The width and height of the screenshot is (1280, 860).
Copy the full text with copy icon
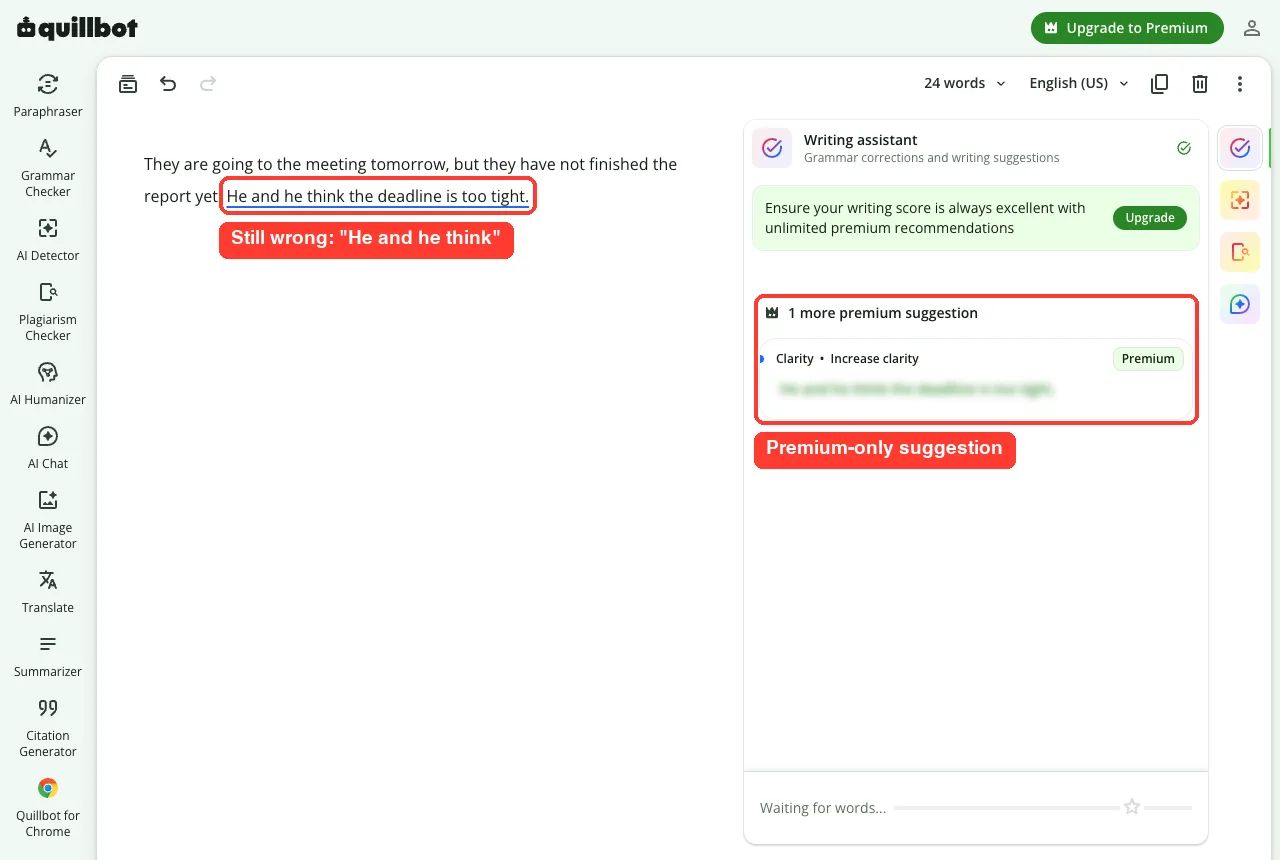coord(1160,84)
